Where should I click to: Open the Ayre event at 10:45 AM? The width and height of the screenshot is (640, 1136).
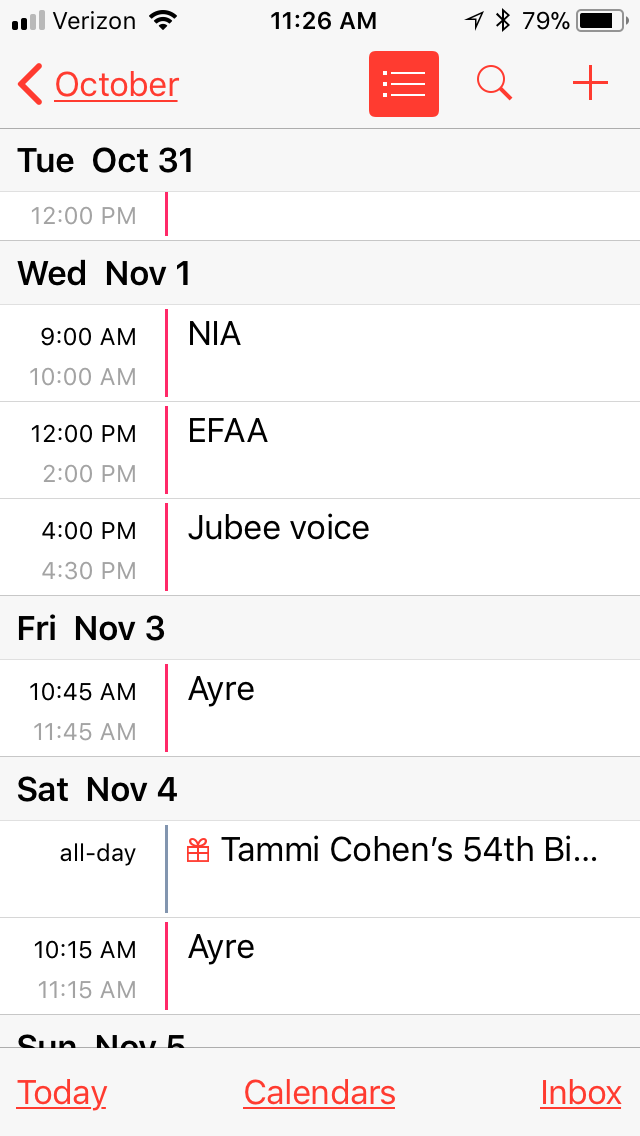(400, 708)
